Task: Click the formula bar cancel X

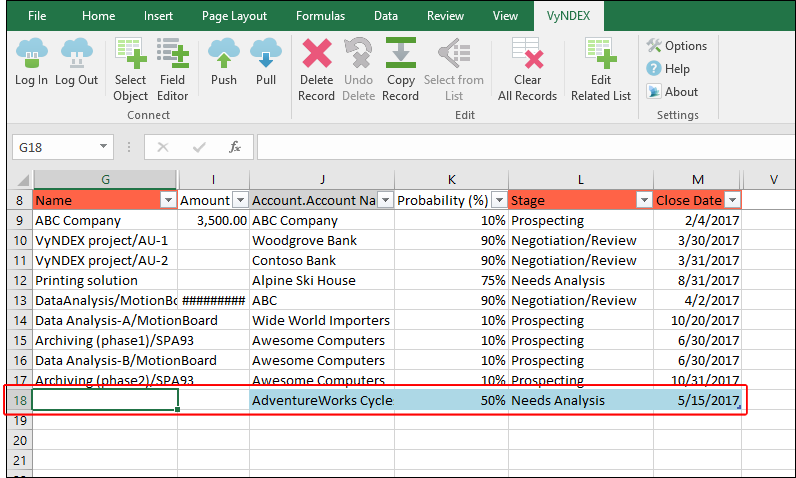Action: click(x=163, y=147)
